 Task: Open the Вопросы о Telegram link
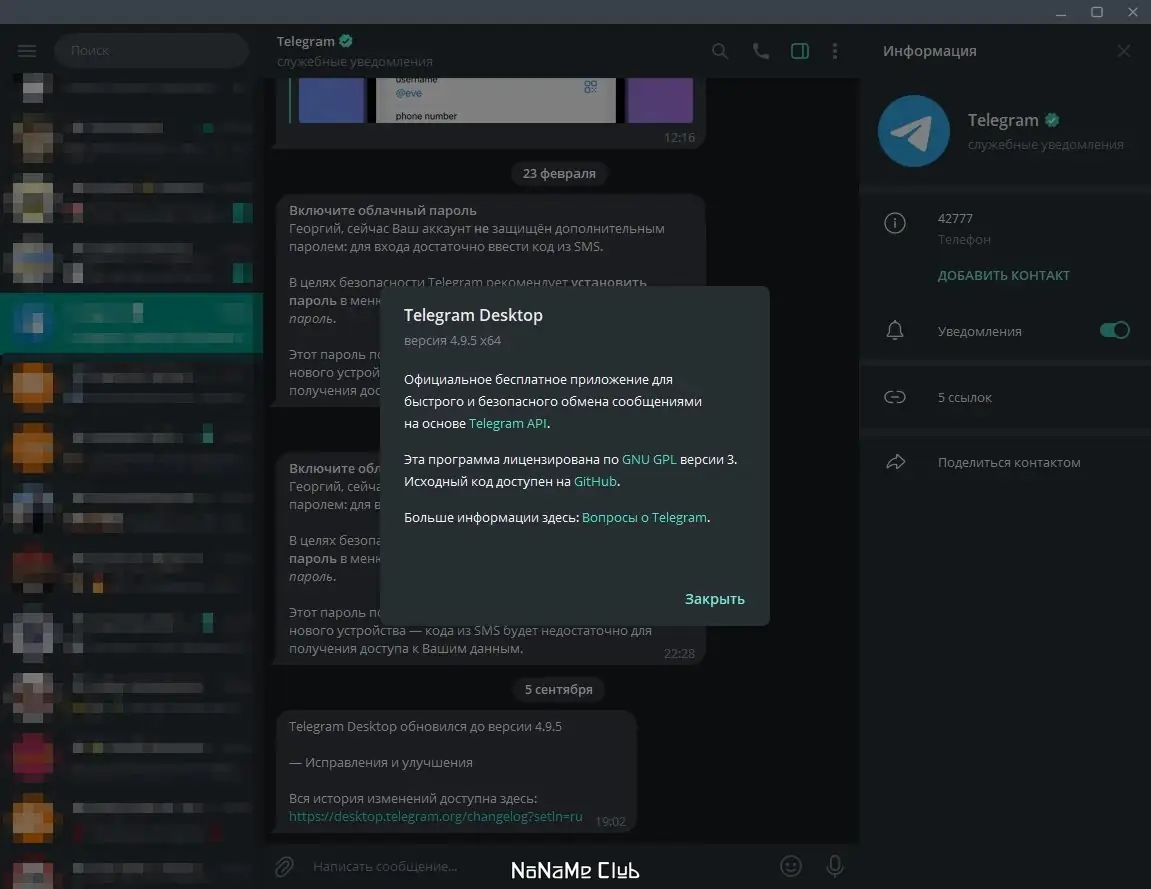click(x=645, y=518)
